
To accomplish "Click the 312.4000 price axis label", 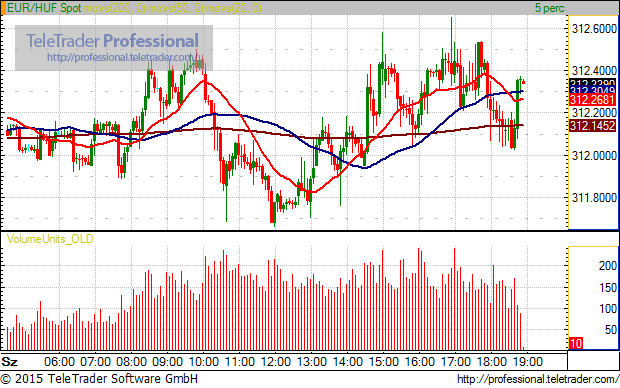I will coord(594,71).
